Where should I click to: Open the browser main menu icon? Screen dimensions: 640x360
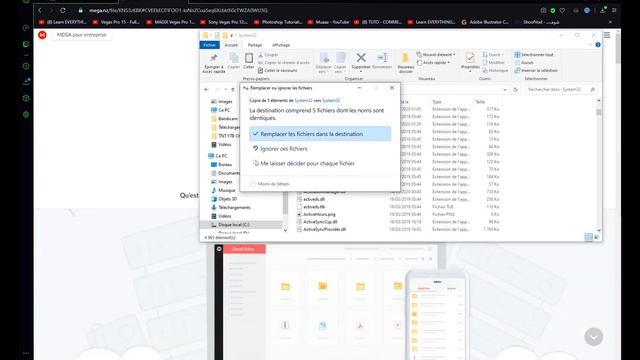[614, 10]
